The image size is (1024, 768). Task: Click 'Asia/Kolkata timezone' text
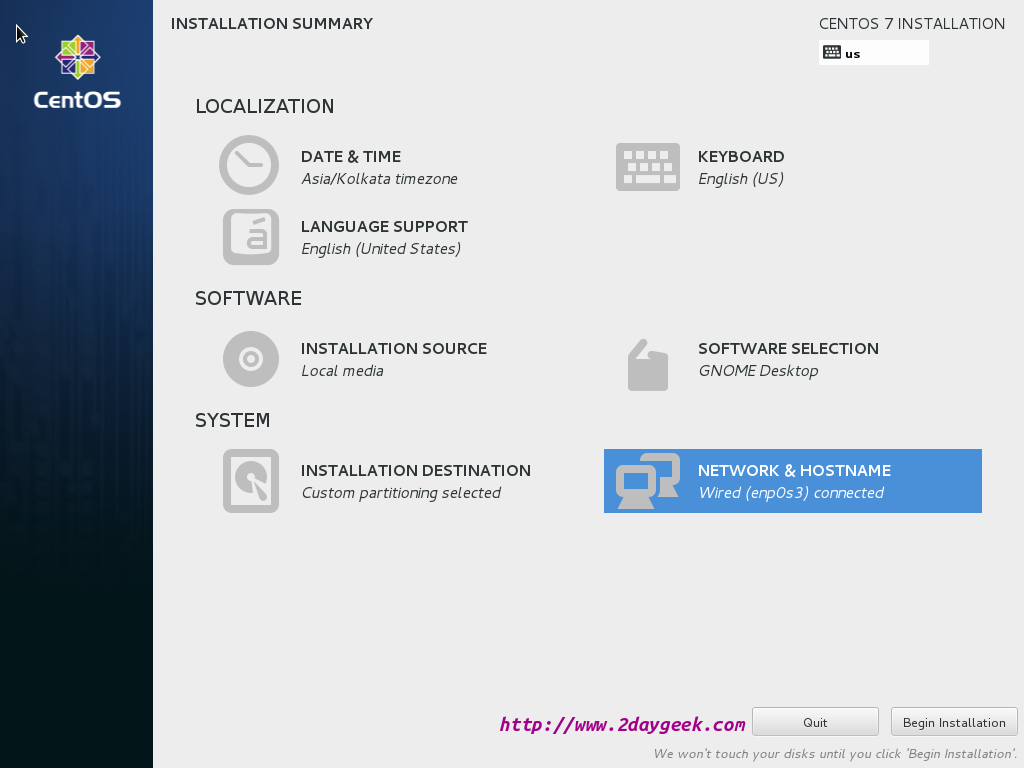(379, 179)
